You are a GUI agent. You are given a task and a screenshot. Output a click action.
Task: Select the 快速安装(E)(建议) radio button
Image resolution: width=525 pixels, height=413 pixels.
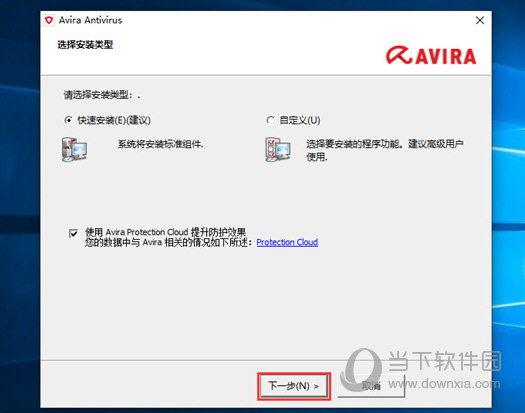(x=68, y=120)
